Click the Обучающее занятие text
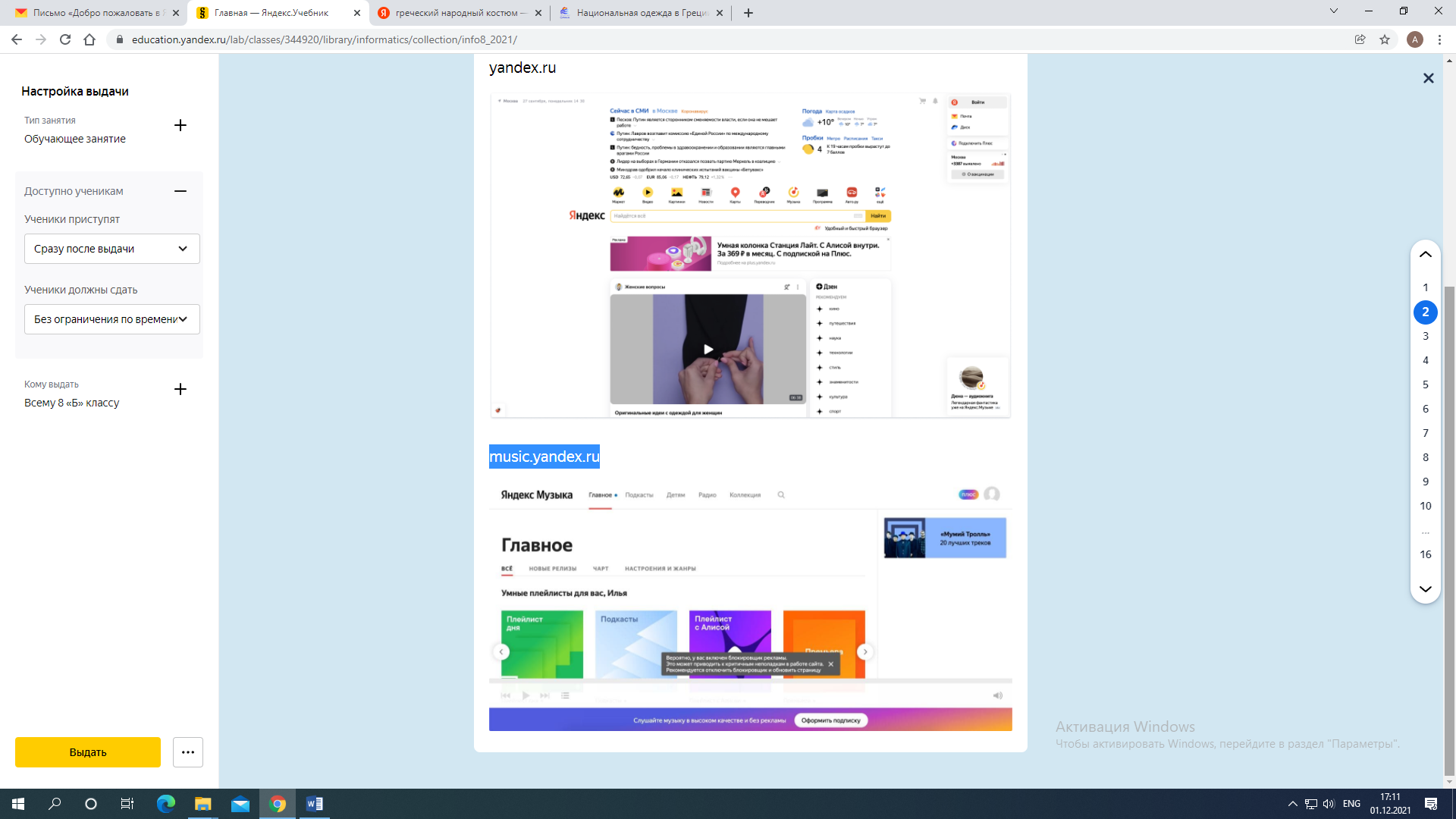The image size is (1456, 819). tap(75, 139)
